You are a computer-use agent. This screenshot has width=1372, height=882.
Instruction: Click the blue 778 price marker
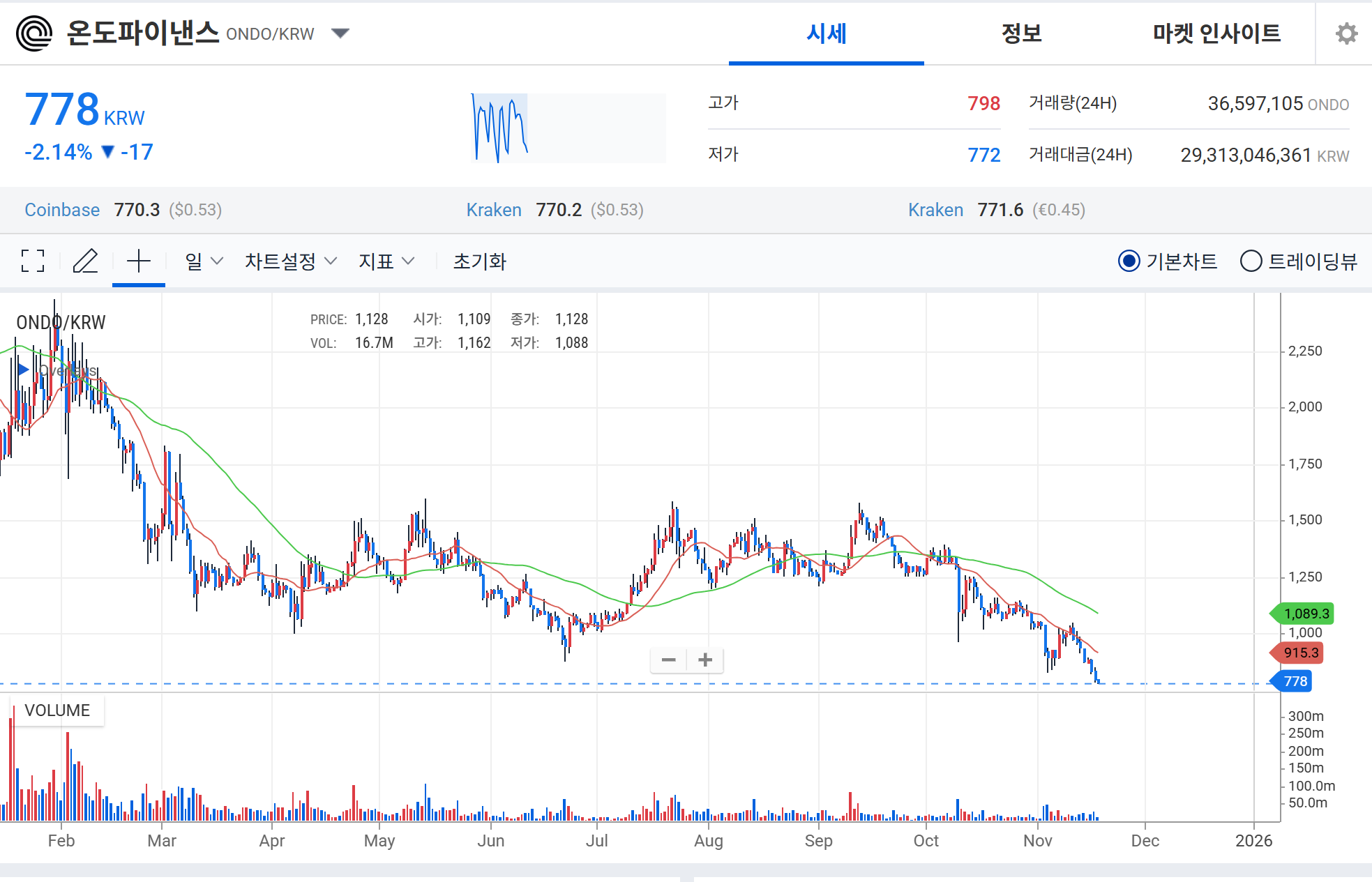click(1295, 681)
